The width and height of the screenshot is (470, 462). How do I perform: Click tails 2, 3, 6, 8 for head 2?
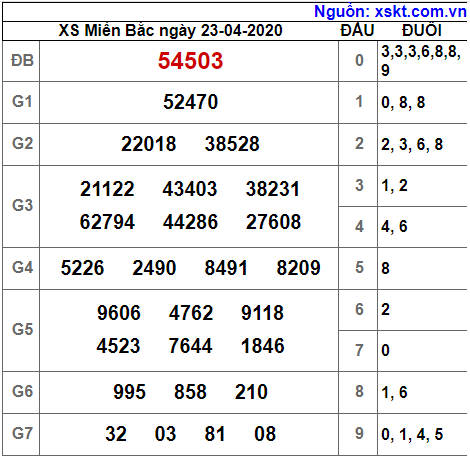click(412, 144)
